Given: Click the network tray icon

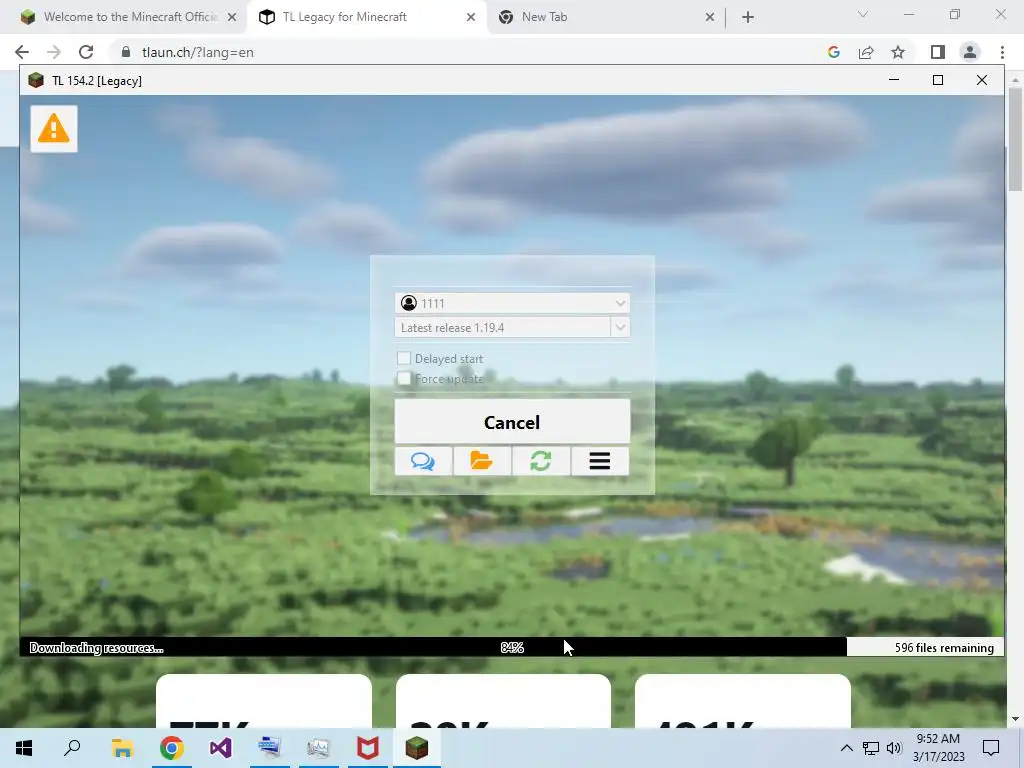Looking at the screenshot, I should 871,748.
